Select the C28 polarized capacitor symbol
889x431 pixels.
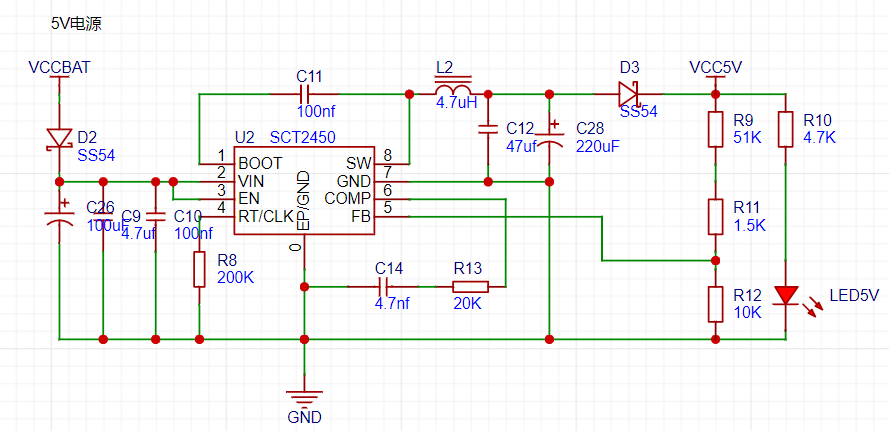coord(549,135)
